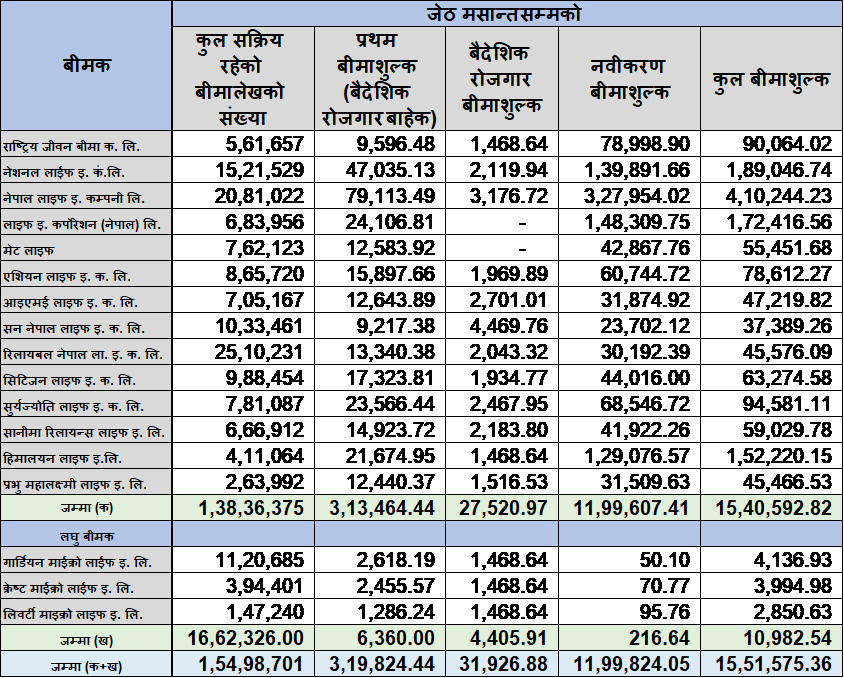Select cell value 1,969.89
Screen dimensions: 844x678
click(x=509, y=274)
